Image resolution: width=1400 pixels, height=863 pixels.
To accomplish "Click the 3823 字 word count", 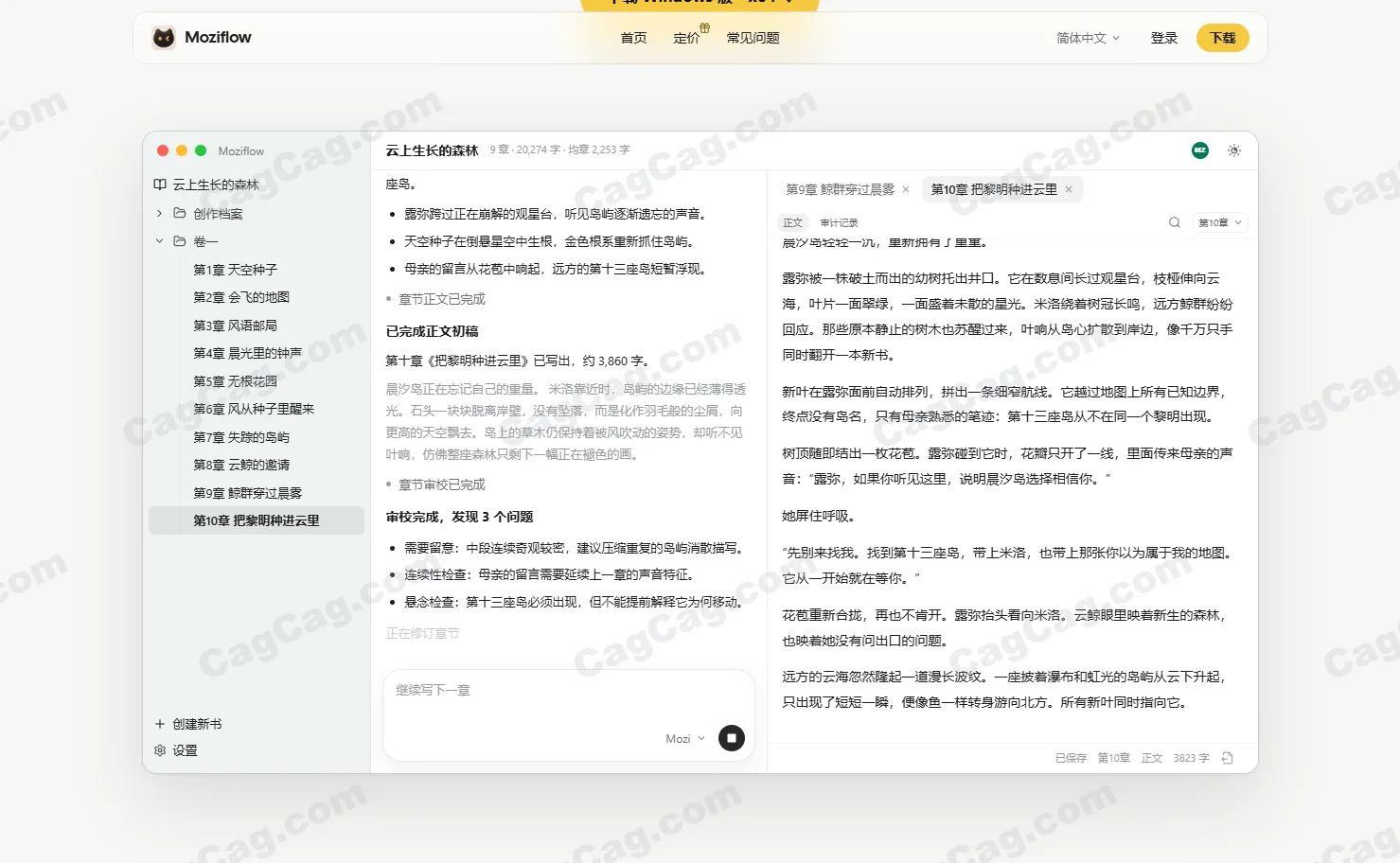I will click(1191, 758).
